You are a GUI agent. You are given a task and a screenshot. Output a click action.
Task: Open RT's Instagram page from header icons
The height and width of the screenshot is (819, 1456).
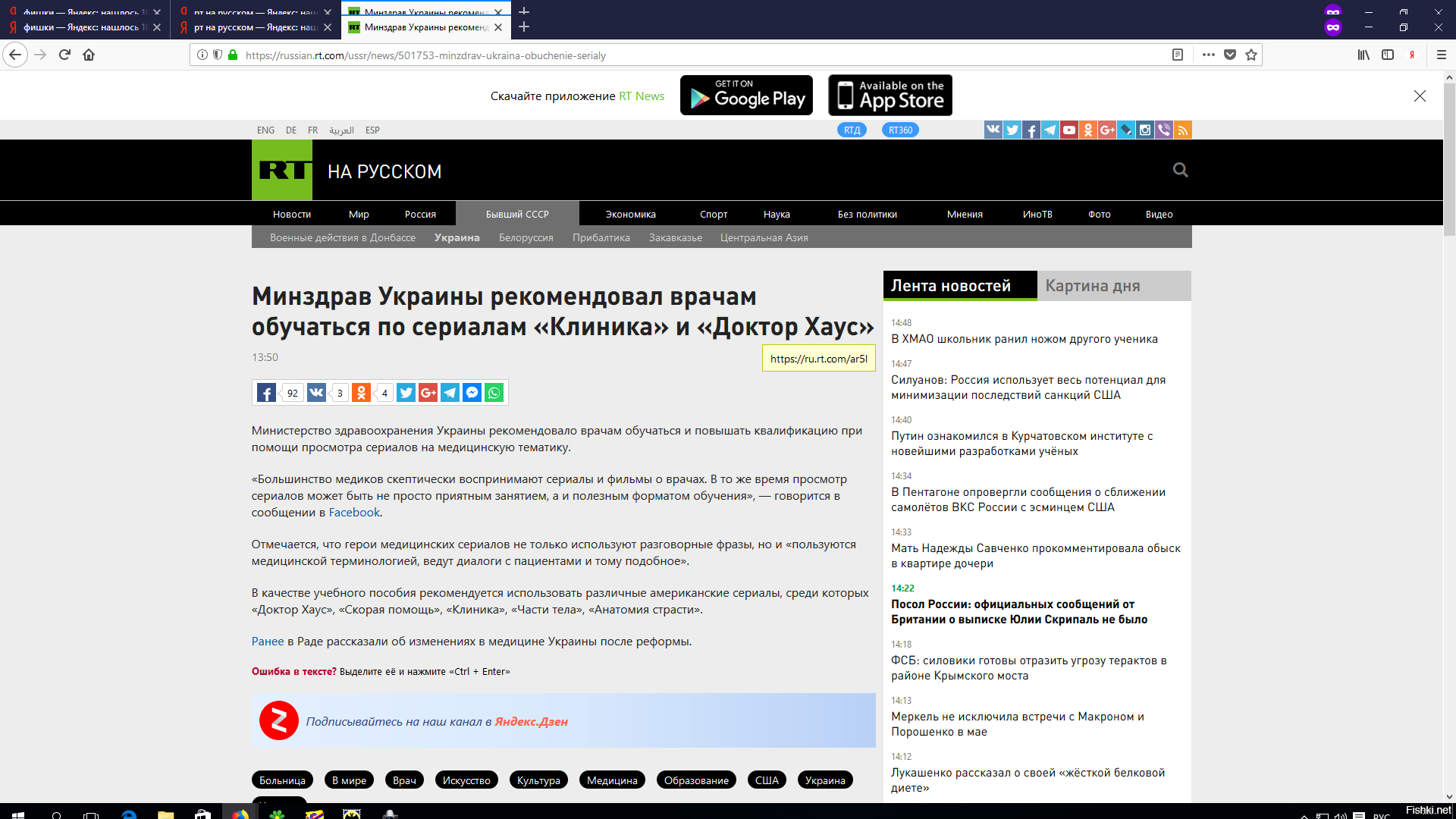[x=1144, y=130]
